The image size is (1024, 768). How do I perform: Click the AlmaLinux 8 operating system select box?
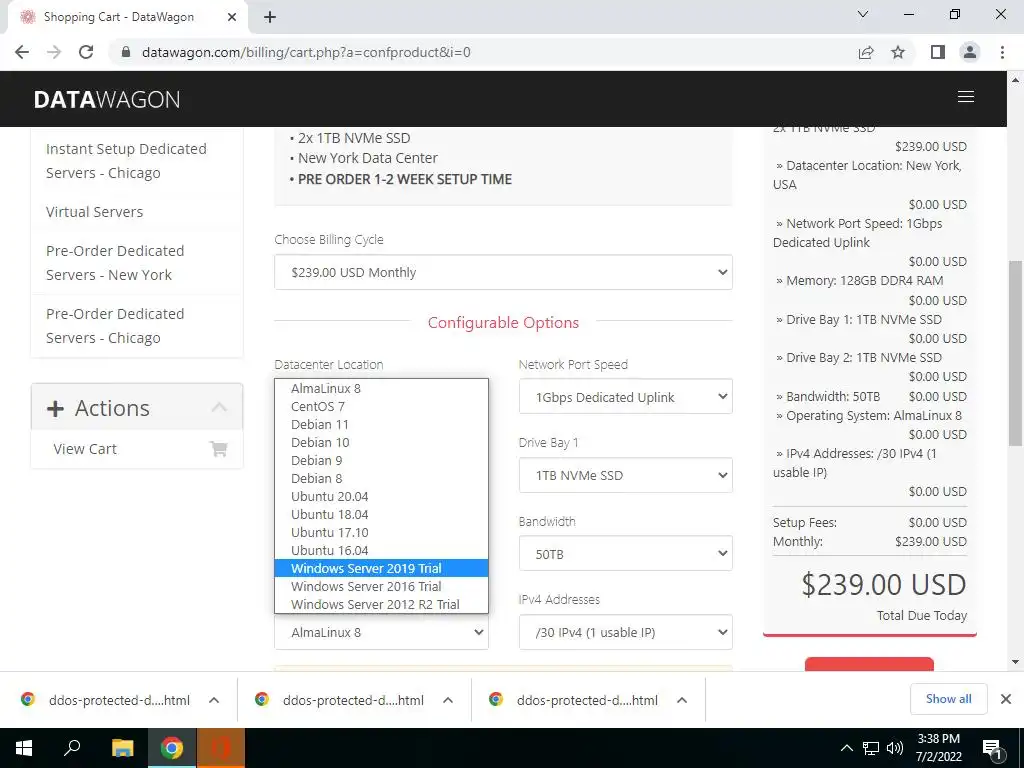click(381, 632)
